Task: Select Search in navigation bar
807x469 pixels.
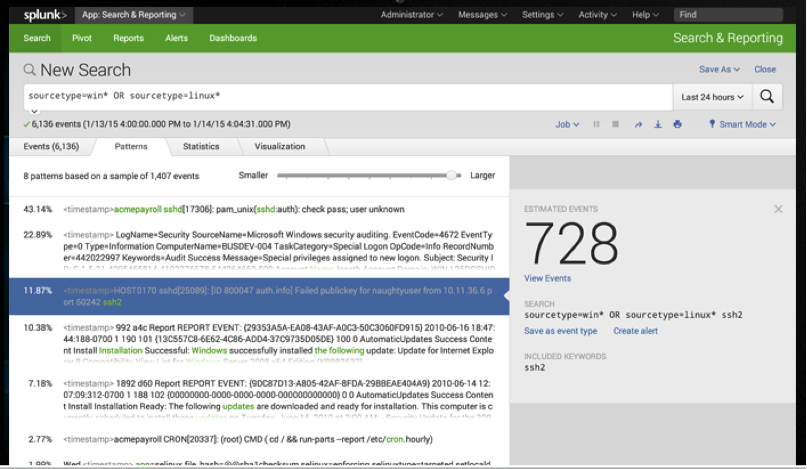Action: (37, 38)
